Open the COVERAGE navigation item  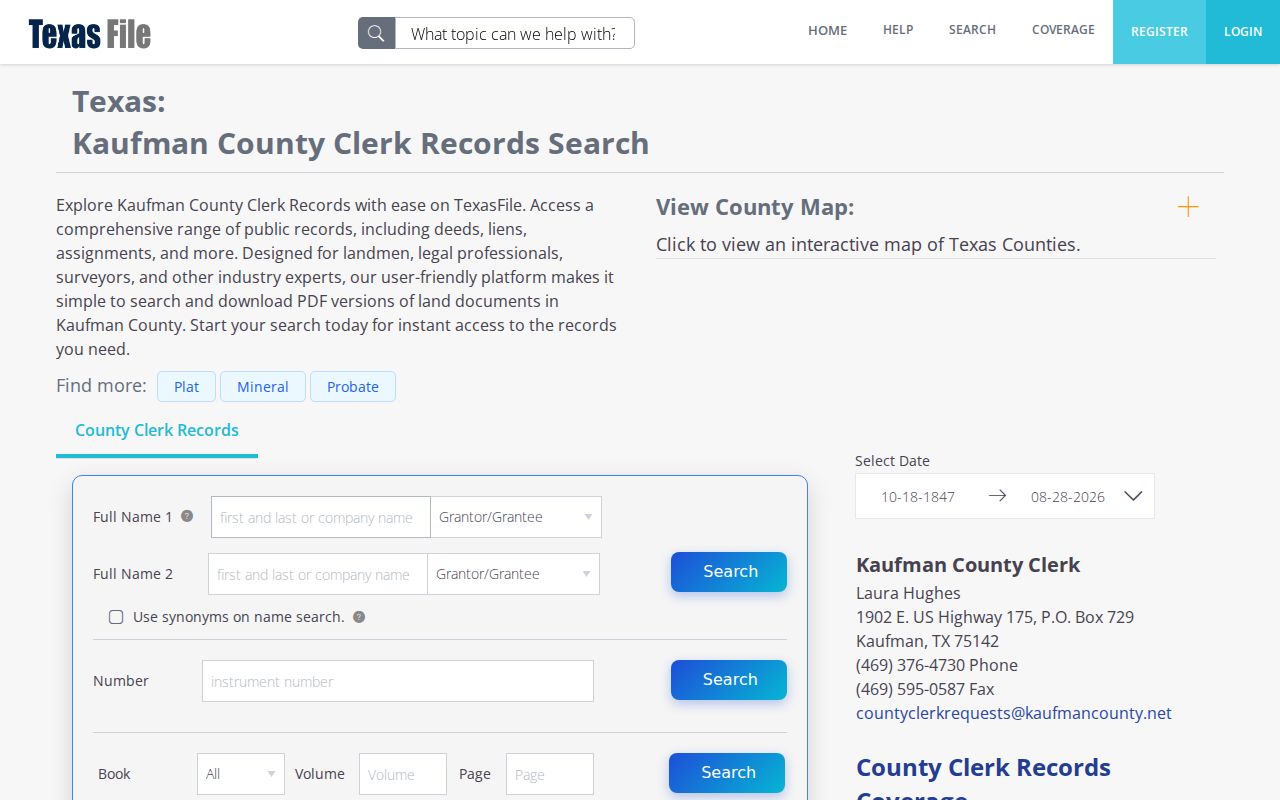click(1063, 30)
